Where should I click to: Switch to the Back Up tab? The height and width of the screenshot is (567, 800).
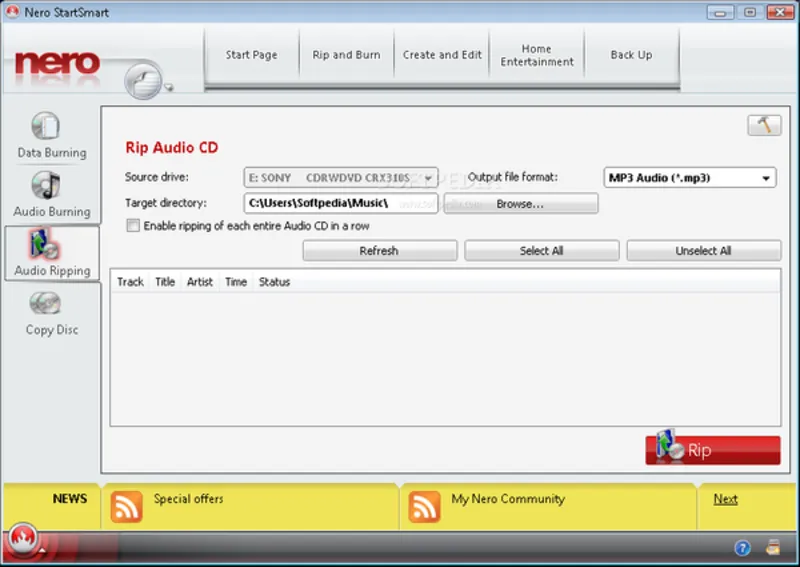tap(631, 55)
